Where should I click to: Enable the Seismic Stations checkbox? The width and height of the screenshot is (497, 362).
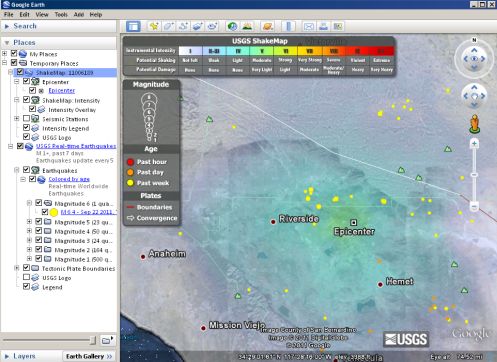tap(26, 118)
